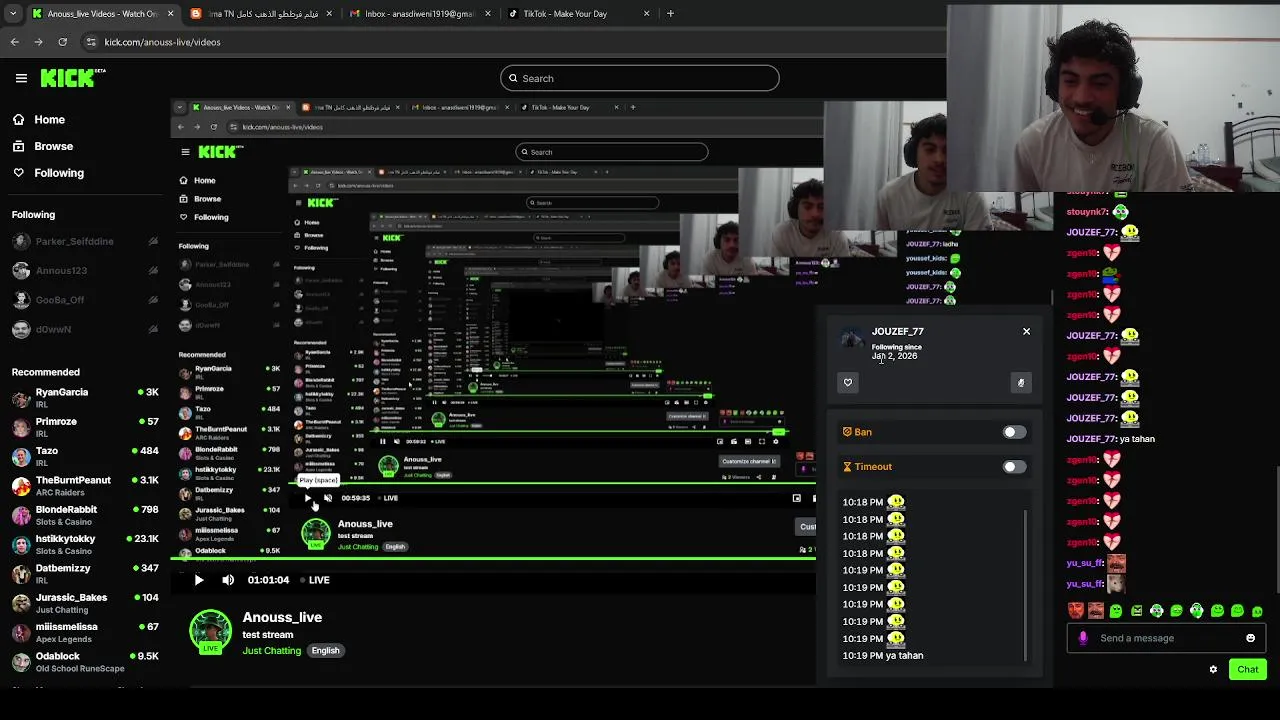This screenshot has height=720, width=1280.
Task: Click the green Chat send button
Action: [x=1247, y=669]
